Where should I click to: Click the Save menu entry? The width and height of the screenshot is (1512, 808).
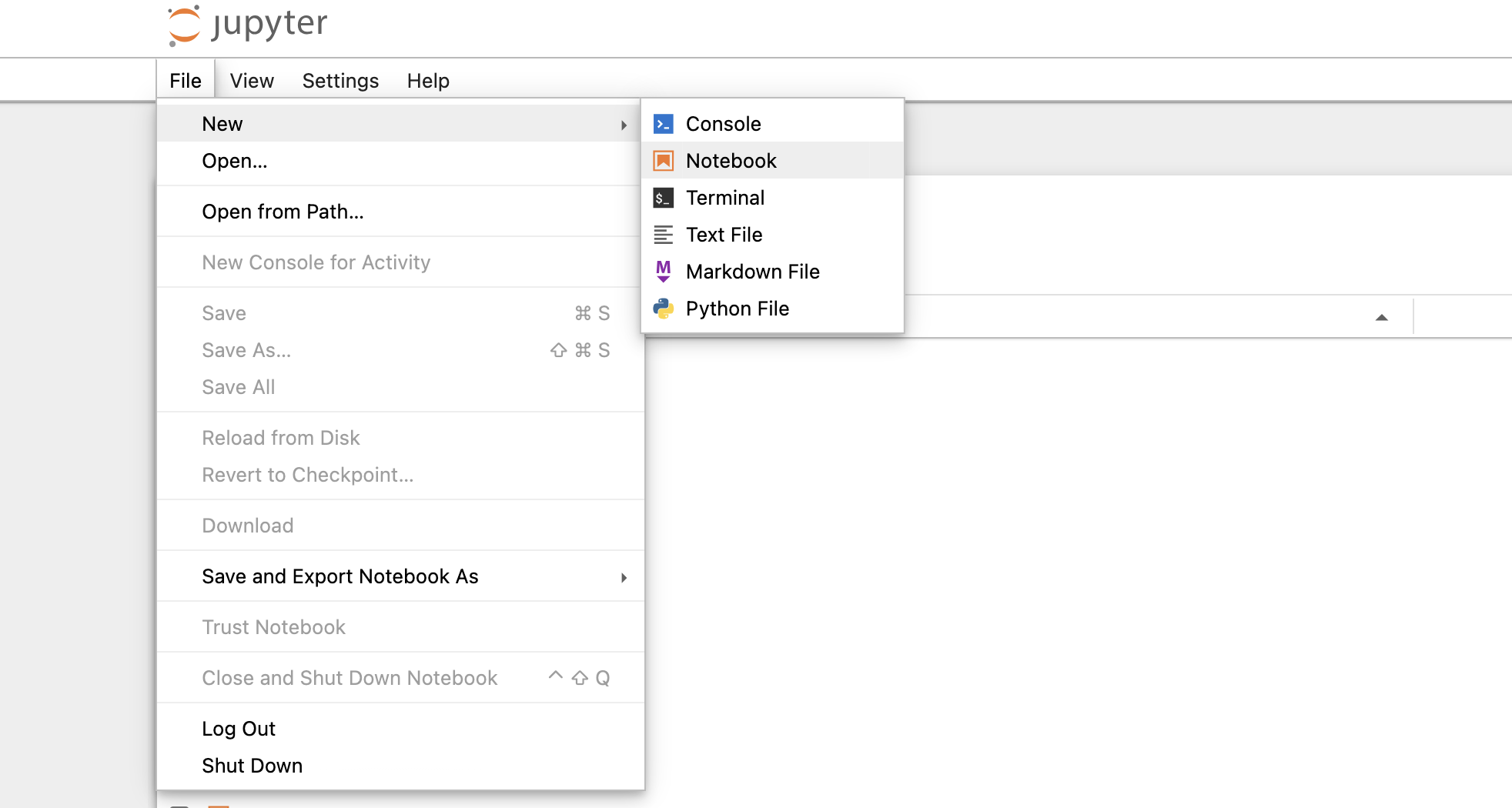pos(400,313)
